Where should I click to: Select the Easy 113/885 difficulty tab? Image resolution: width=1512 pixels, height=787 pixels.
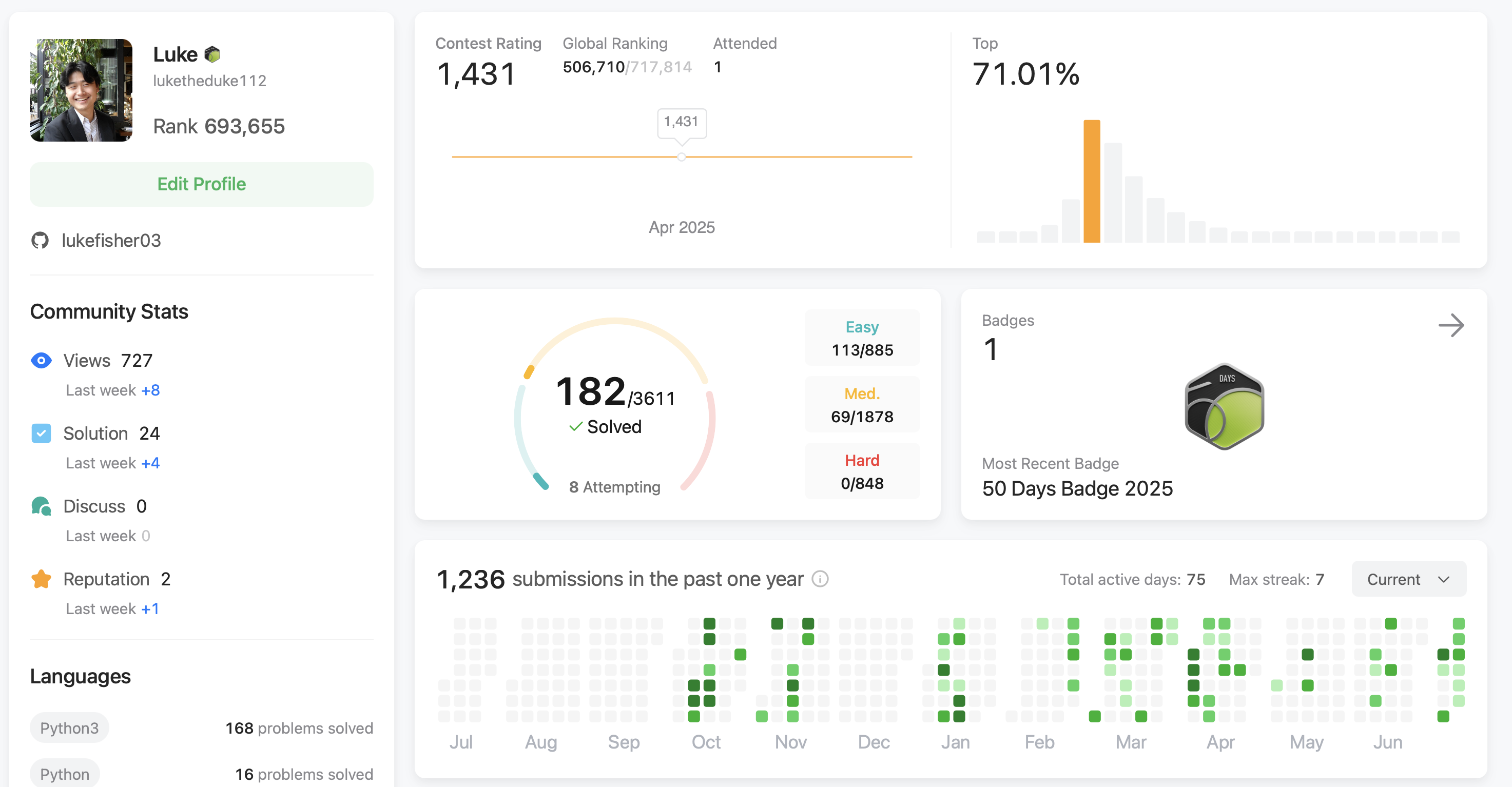[x=862, y=338]
